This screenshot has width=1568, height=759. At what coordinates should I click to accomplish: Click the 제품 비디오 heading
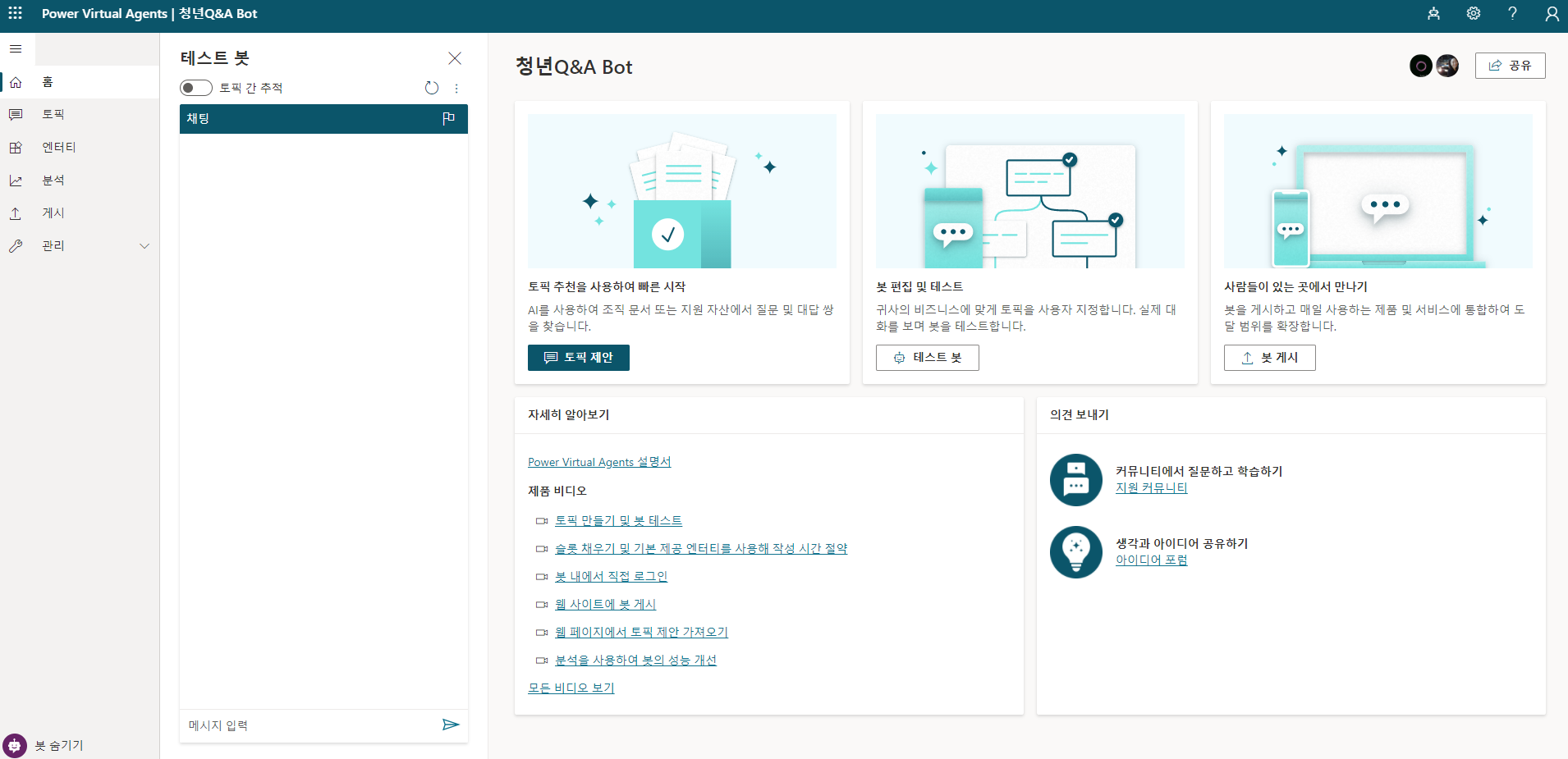[557, 492]
